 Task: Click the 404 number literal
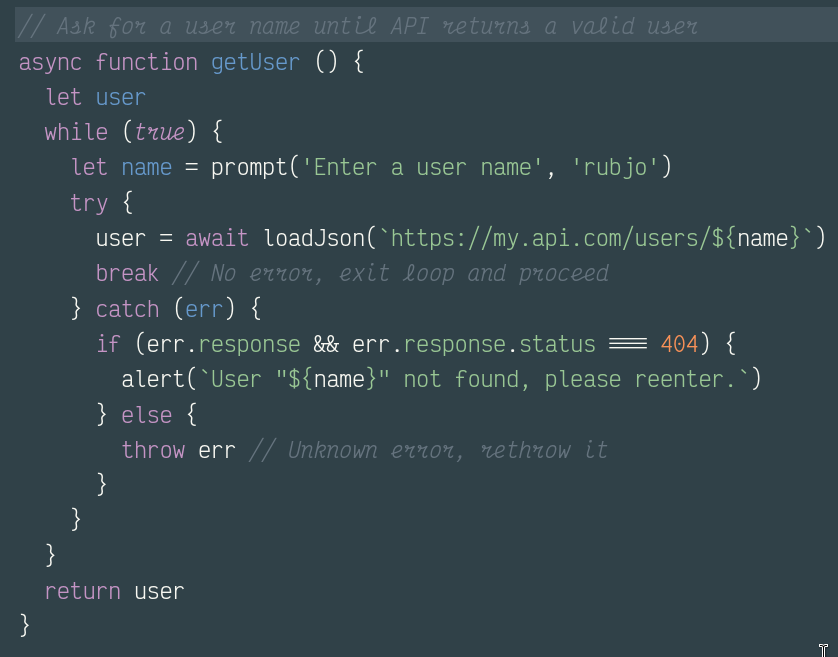click(x=679, y=344)
